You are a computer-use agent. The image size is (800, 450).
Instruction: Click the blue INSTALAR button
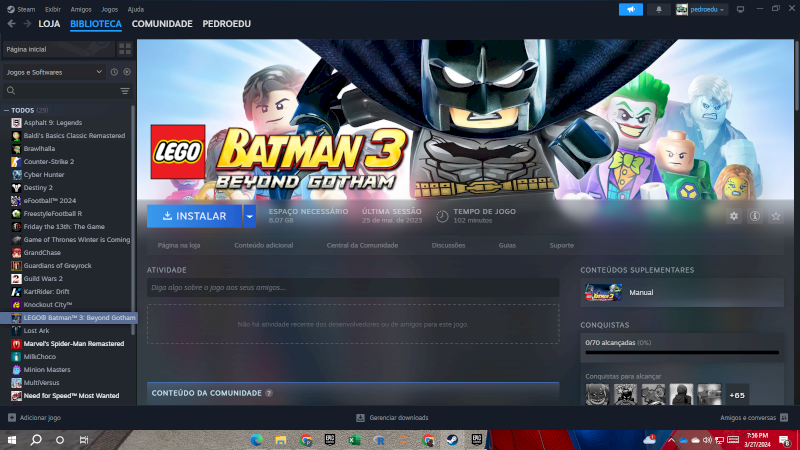coord(194,216)
